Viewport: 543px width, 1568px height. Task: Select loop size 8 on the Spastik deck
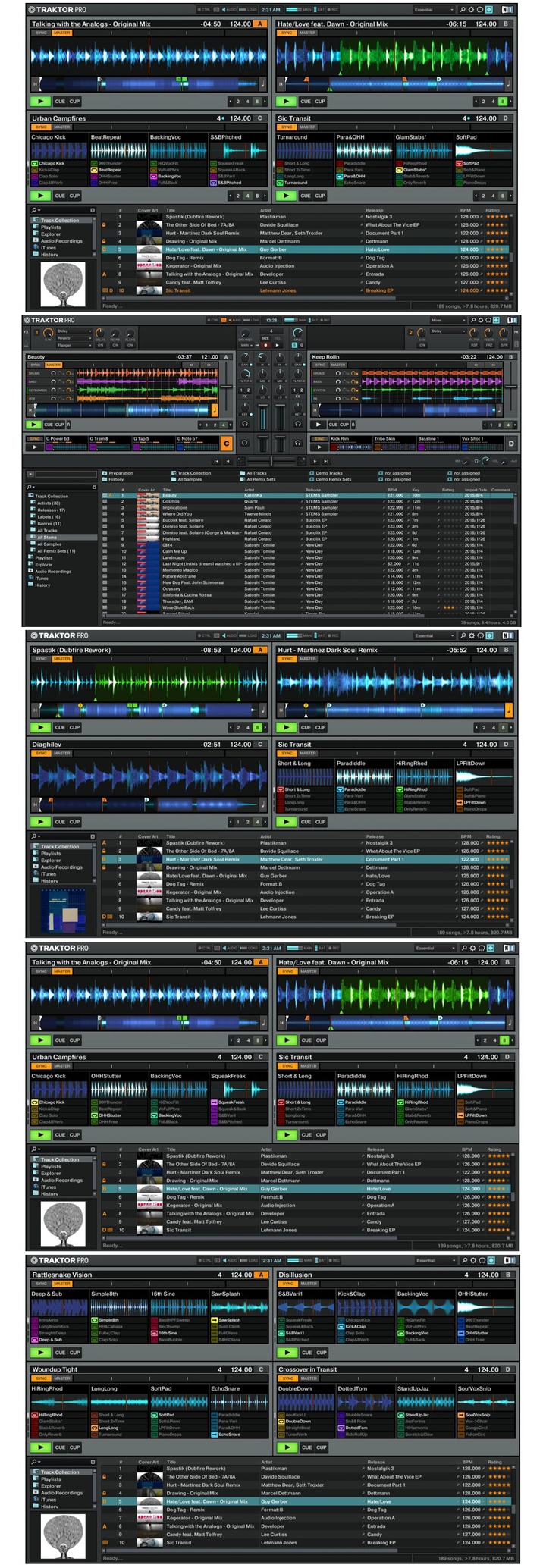[x=257, y=727]
